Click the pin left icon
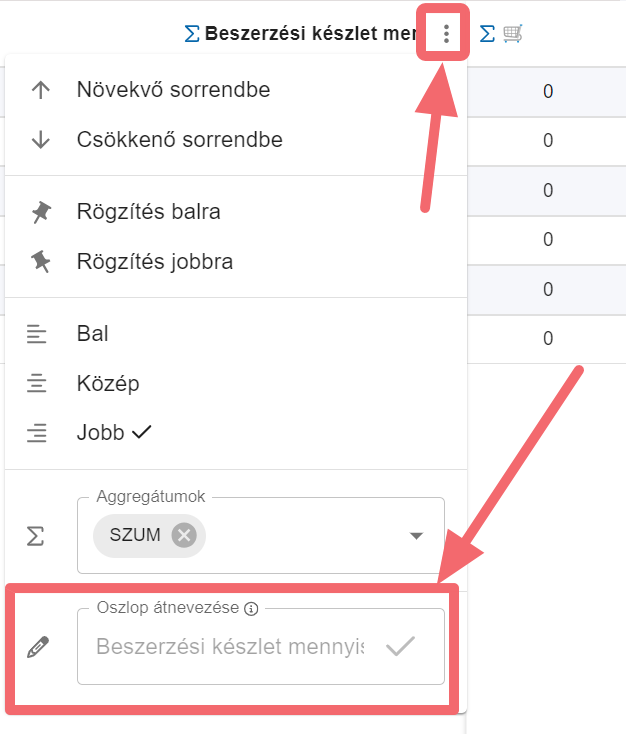This screenshot has width=626, height=734. click(x=40, y=212)
